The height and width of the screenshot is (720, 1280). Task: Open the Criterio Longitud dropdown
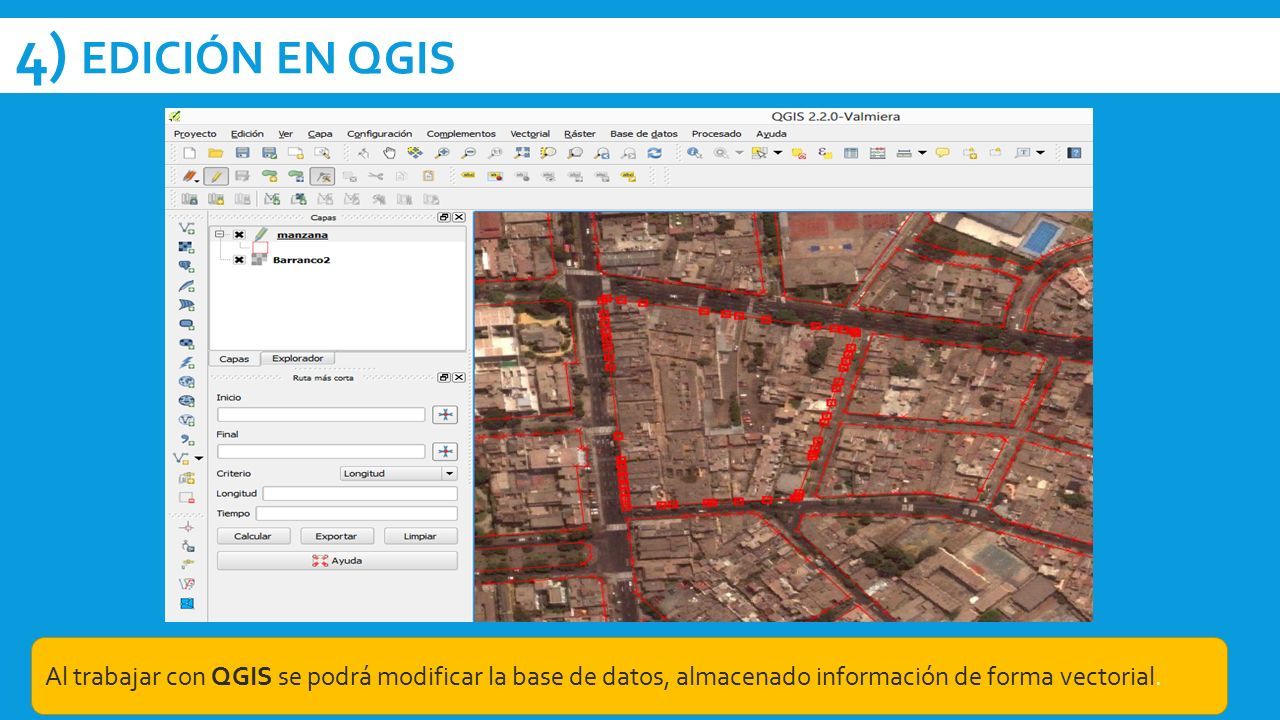click(x=398, y=473)
